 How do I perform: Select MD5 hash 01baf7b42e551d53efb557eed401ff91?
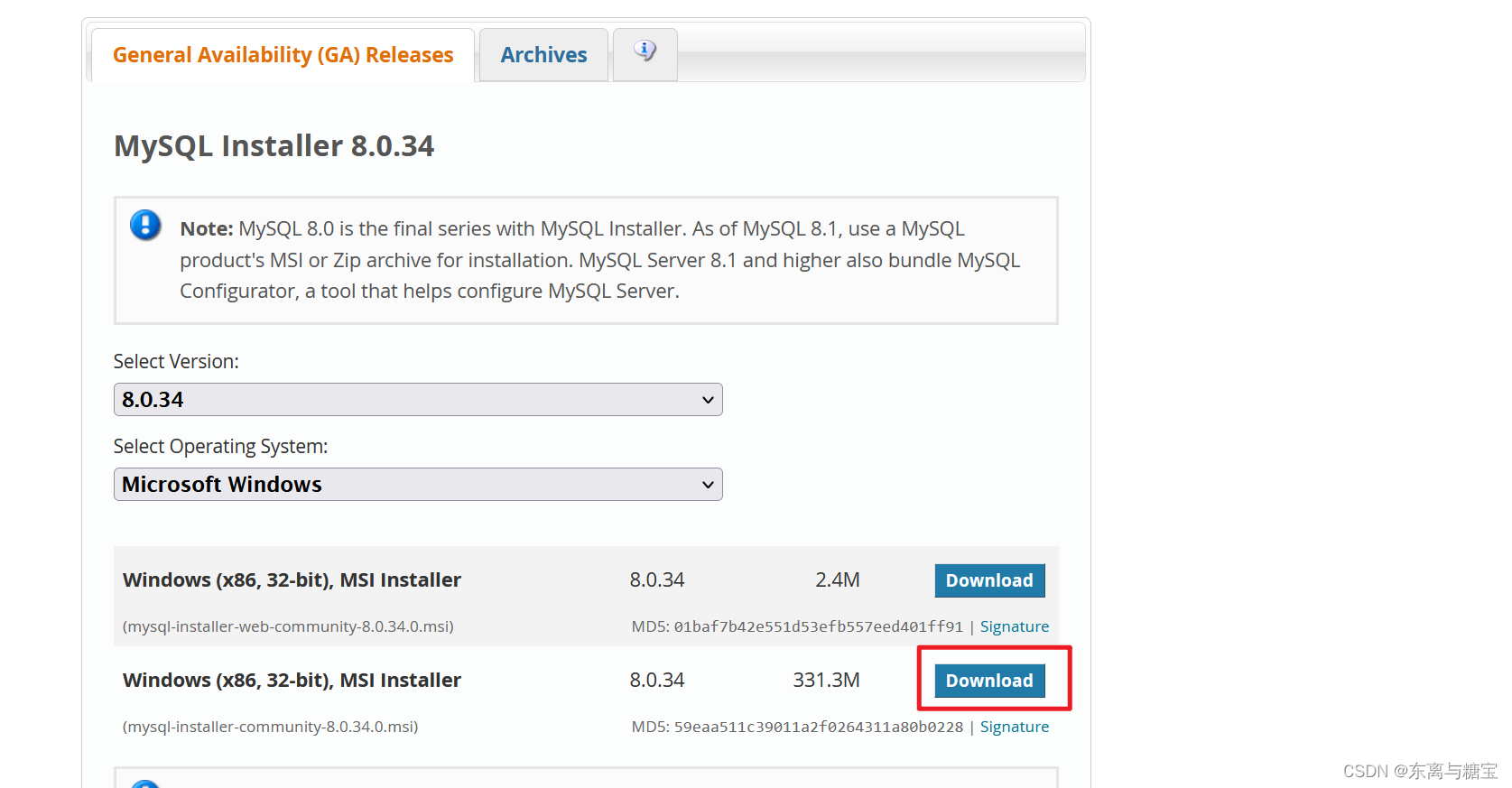point(819,626)
